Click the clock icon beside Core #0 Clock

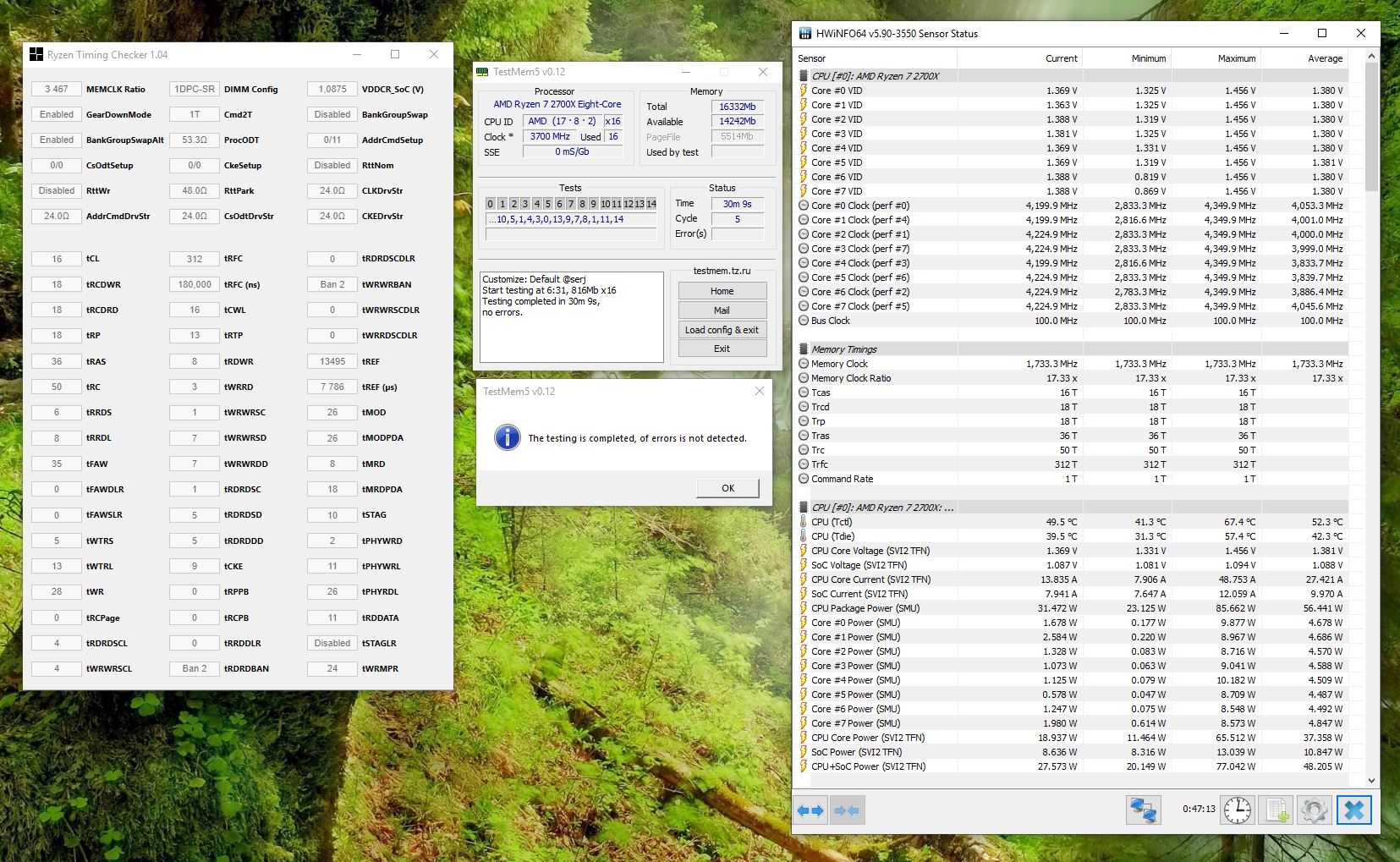coord(804,206)
